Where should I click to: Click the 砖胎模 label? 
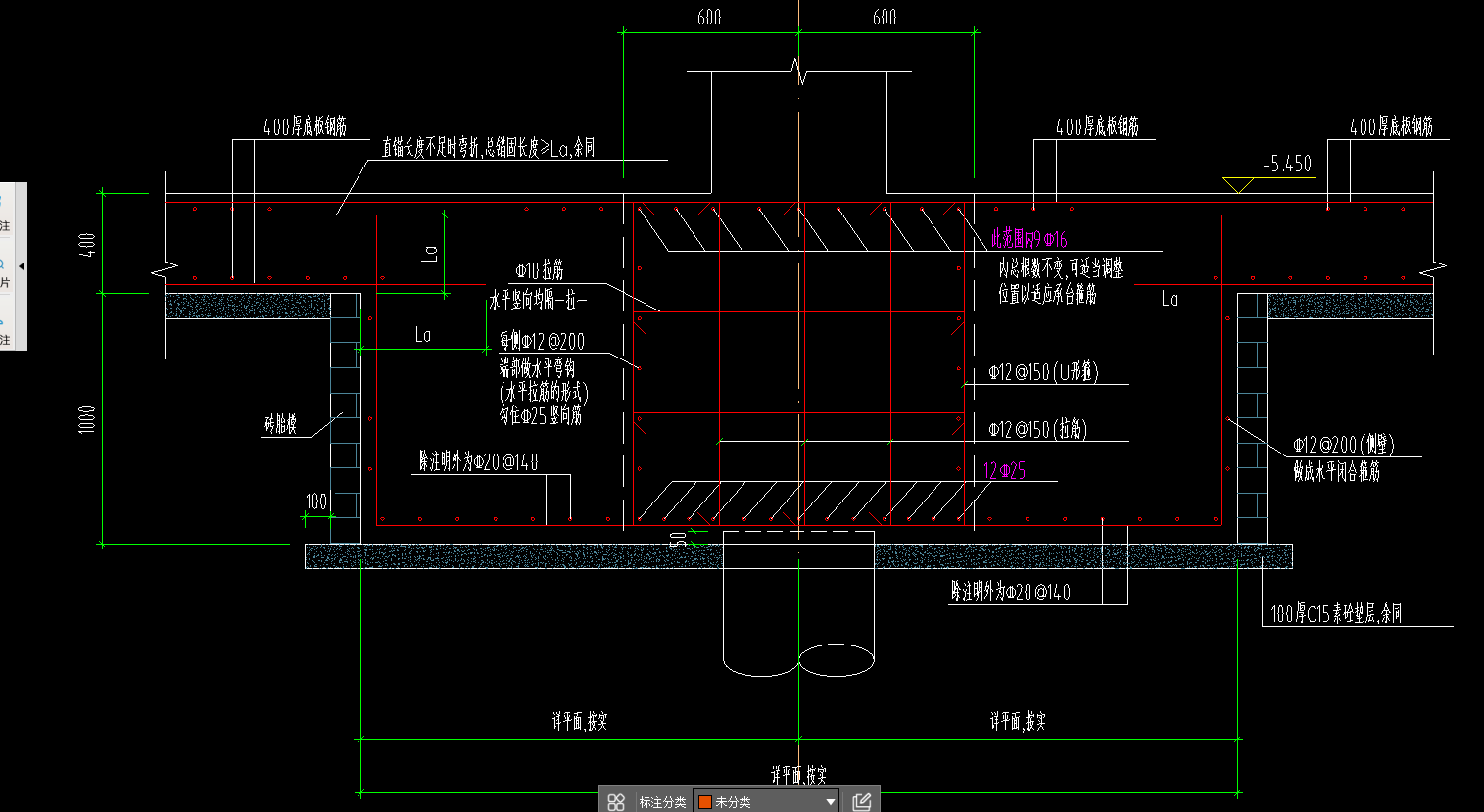pyautogui.click(x=280, y=425)
